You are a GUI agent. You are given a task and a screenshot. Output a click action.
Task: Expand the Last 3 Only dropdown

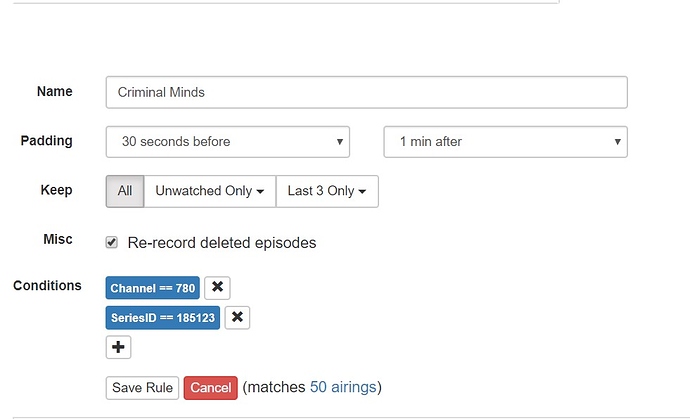[x=326, y=191]
